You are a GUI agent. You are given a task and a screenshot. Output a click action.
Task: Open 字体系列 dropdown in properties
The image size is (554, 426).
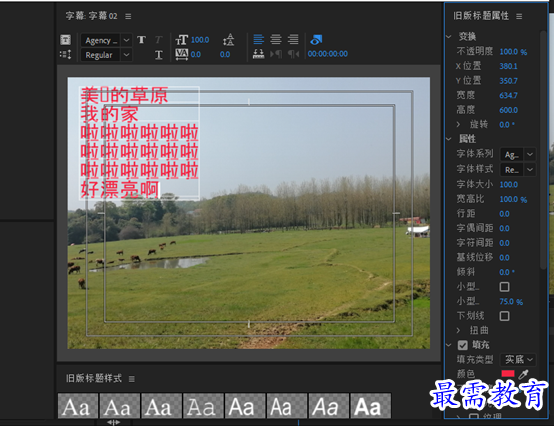tap(518, 154)
